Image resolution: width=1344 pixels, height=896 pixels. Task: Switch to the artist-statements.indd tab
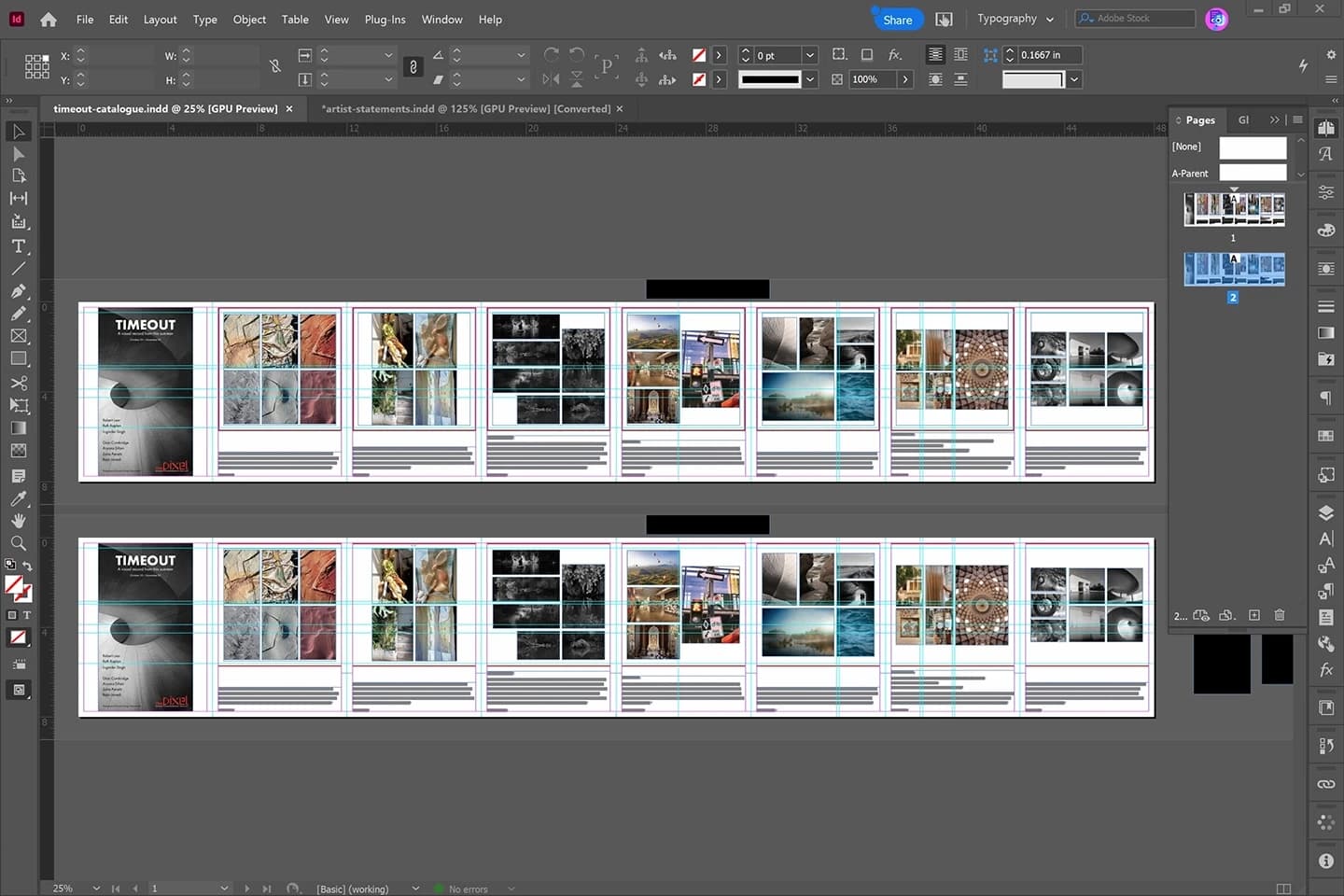pos(466,109)
